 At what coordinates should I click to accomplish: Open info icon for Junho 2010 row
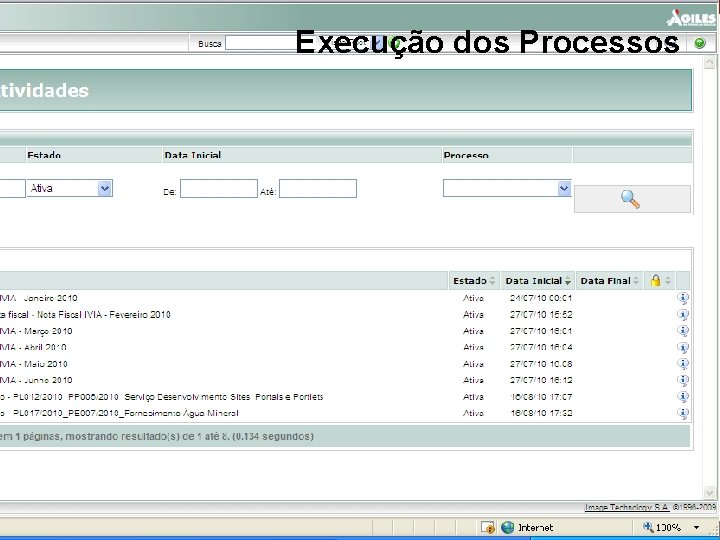coord(683,380)
